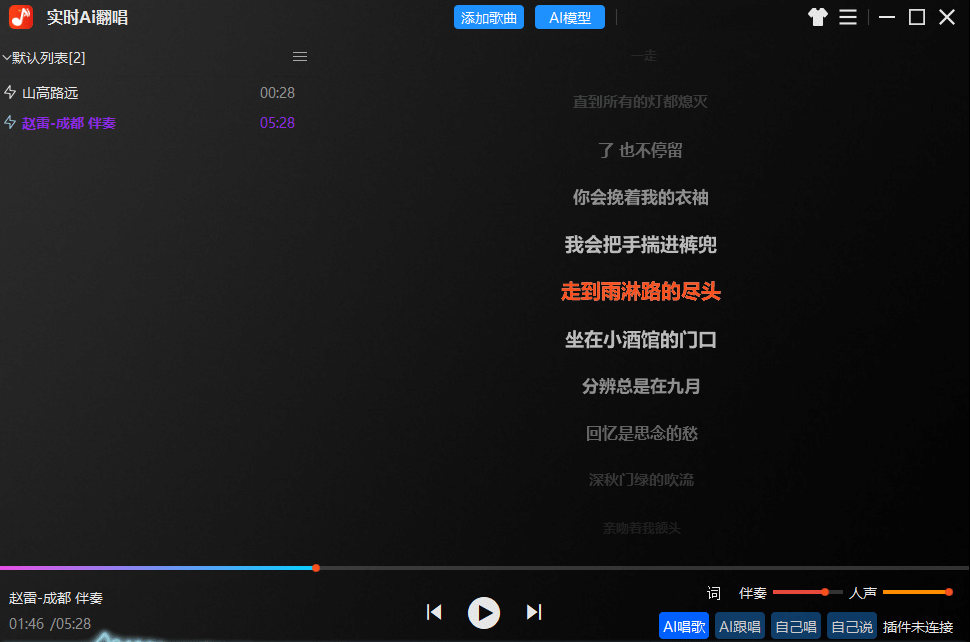Click the 添加歌曲 button

click(488, 17)
